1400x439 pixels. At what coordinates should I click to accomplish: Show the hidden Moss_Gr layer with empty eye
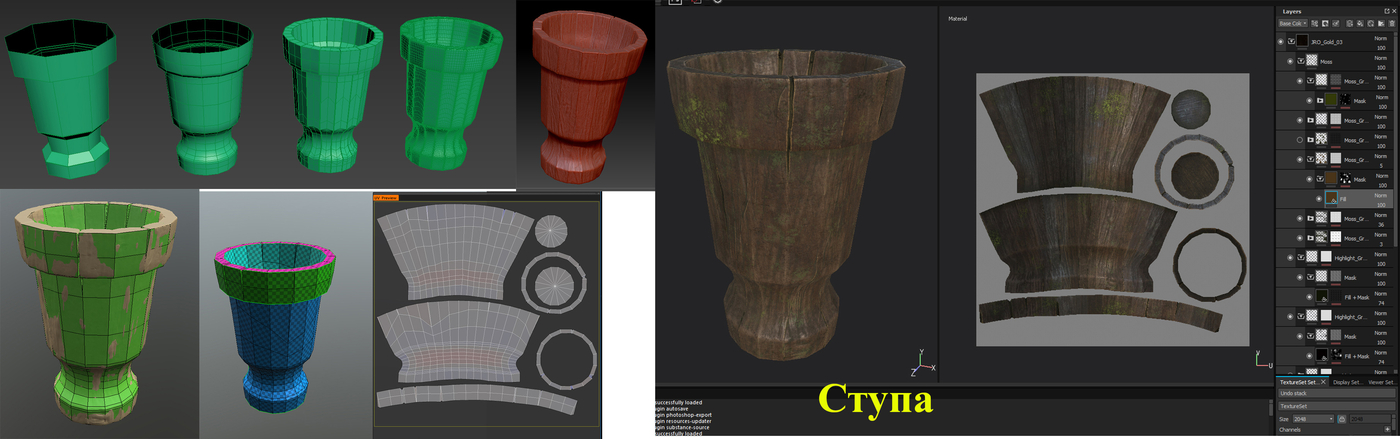tap(1300, 140)
